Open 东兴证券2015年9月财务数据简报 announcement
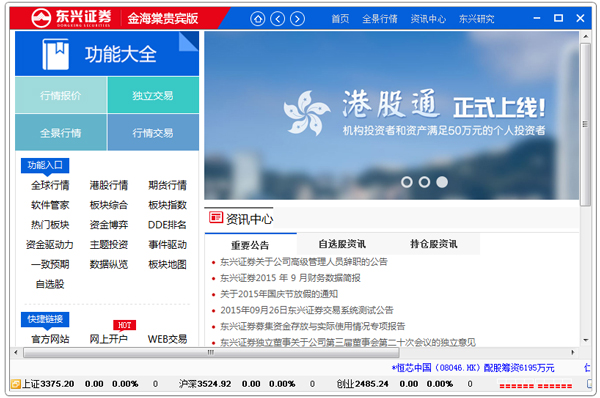This screenshot has height=398, width=600. click(290, 278)
